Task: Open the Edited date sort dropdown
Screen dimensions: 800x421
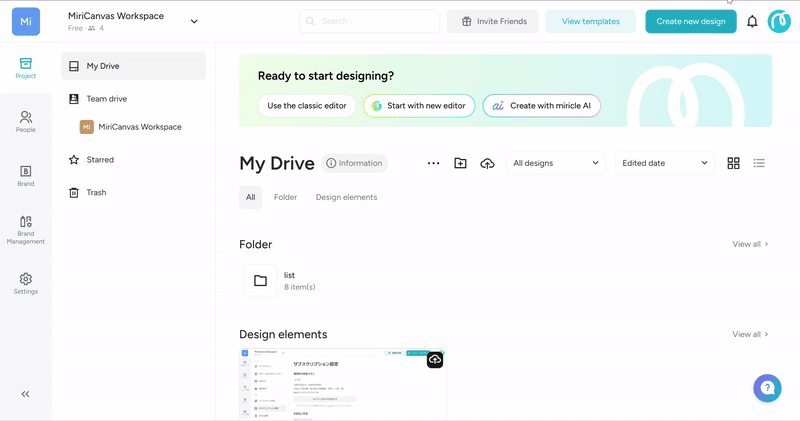Action: point(664,163)
